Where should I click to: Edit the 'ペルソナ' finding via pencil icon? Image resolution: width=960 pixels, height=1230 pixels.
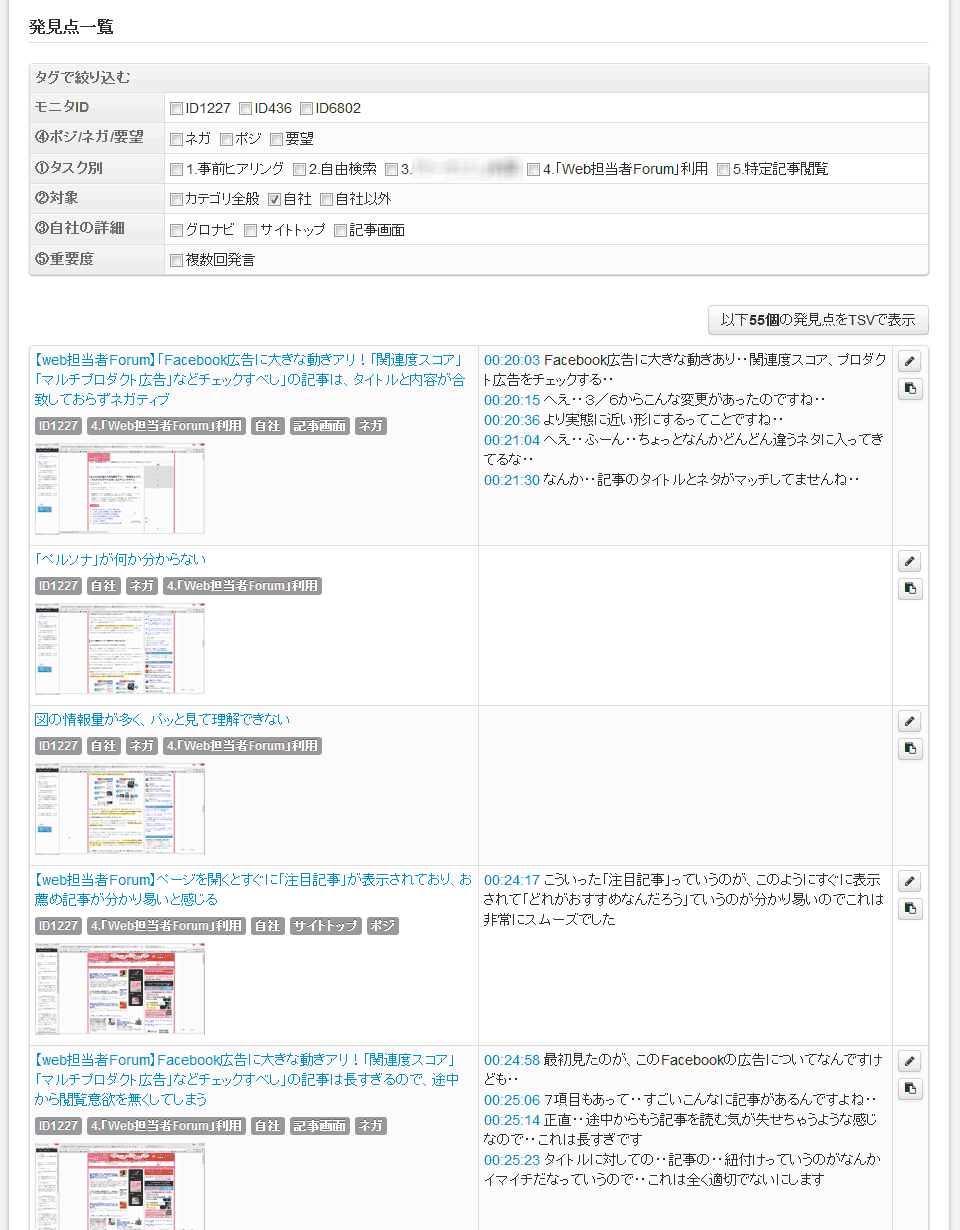coord(909,561)
